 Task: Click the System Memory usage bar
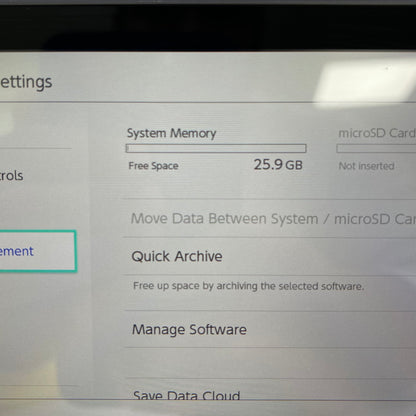pos(216,148)
